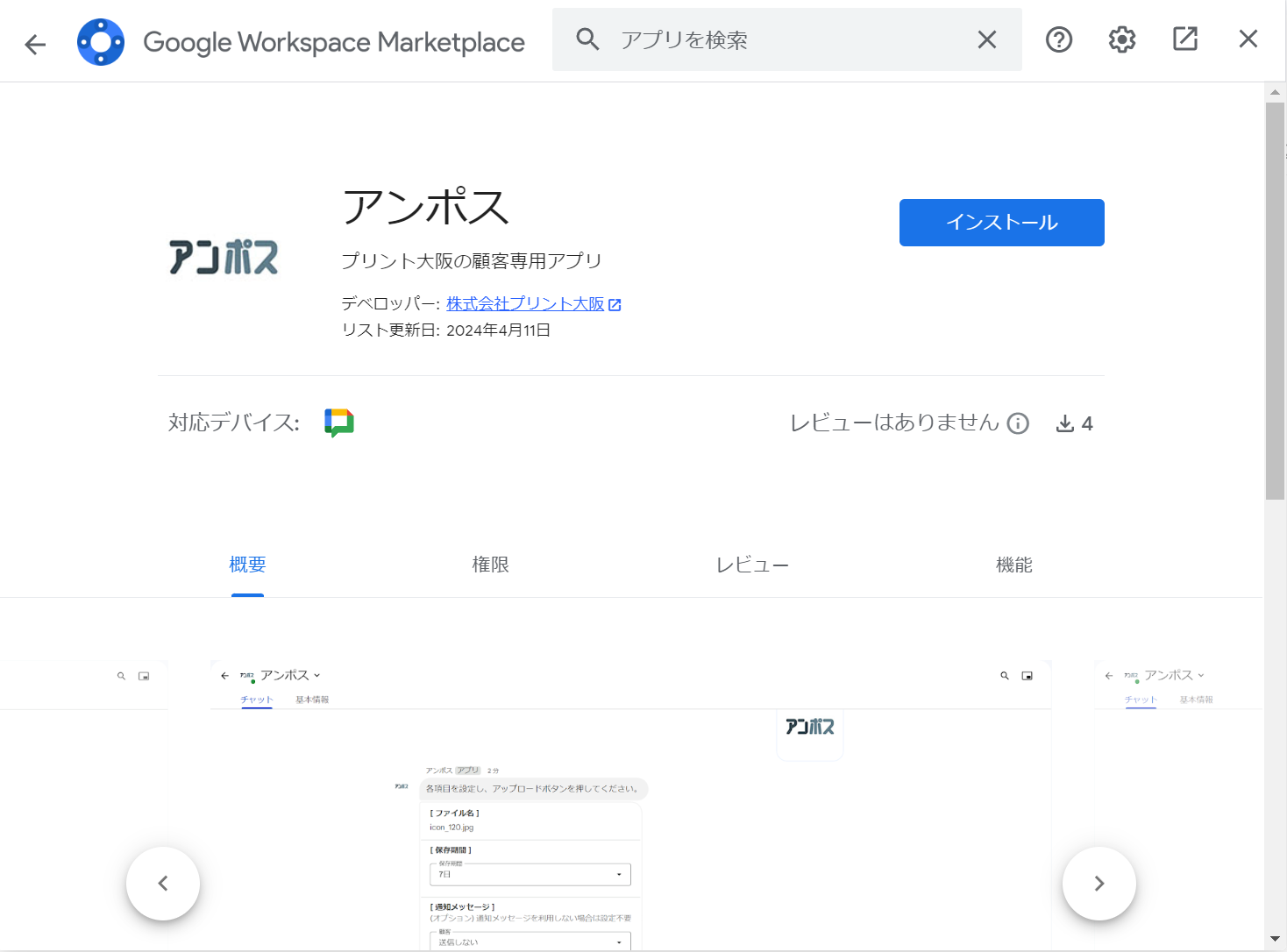The height and width of the screenshot is (952, 1287).
Task: Click the リスト更新日: 2024年4月11日 text
Action: click(x=446, y=330)
